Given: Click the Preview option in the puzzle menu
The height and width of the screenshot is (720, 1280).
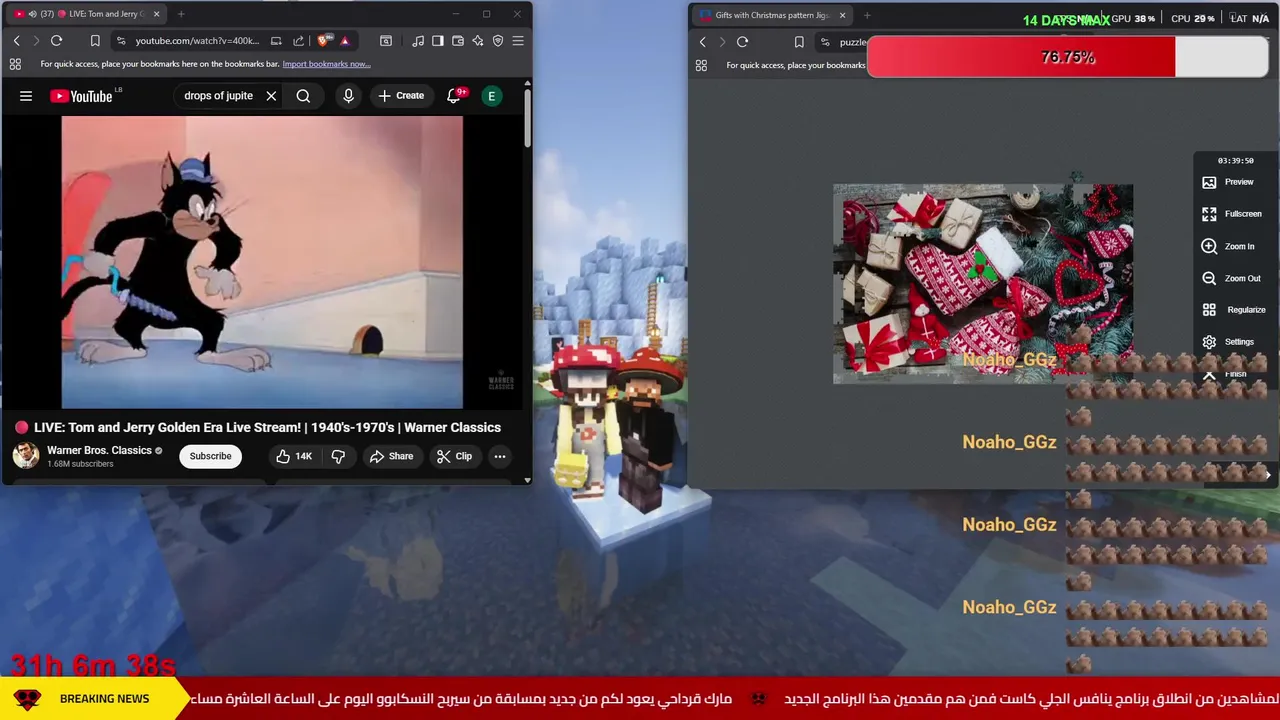Looking at the screenshot, I should click(1228, 182).
